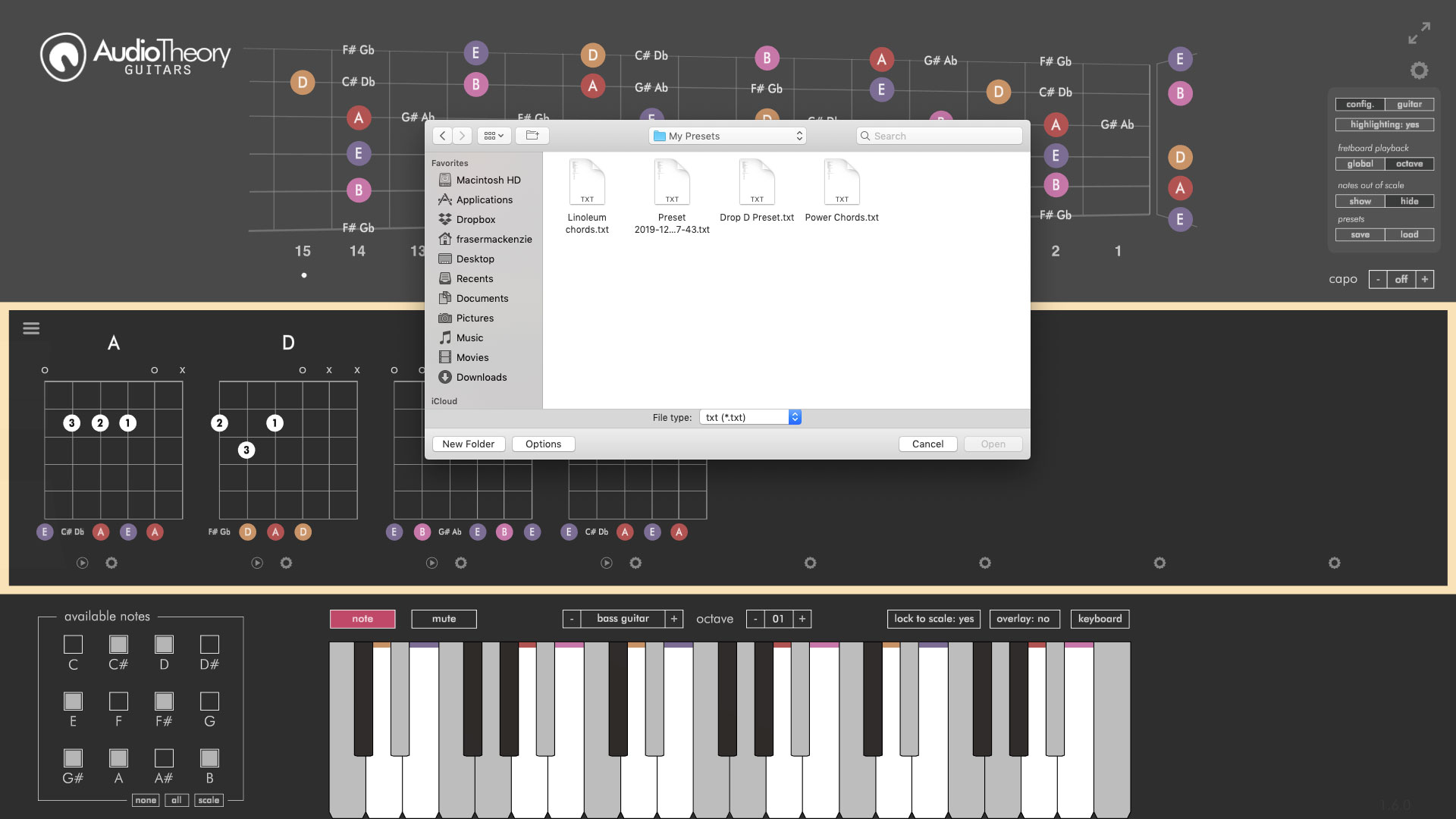Open gear of the sixth empty chord slot
Screen dimensions: 1456x819
[x=984, y=563]
